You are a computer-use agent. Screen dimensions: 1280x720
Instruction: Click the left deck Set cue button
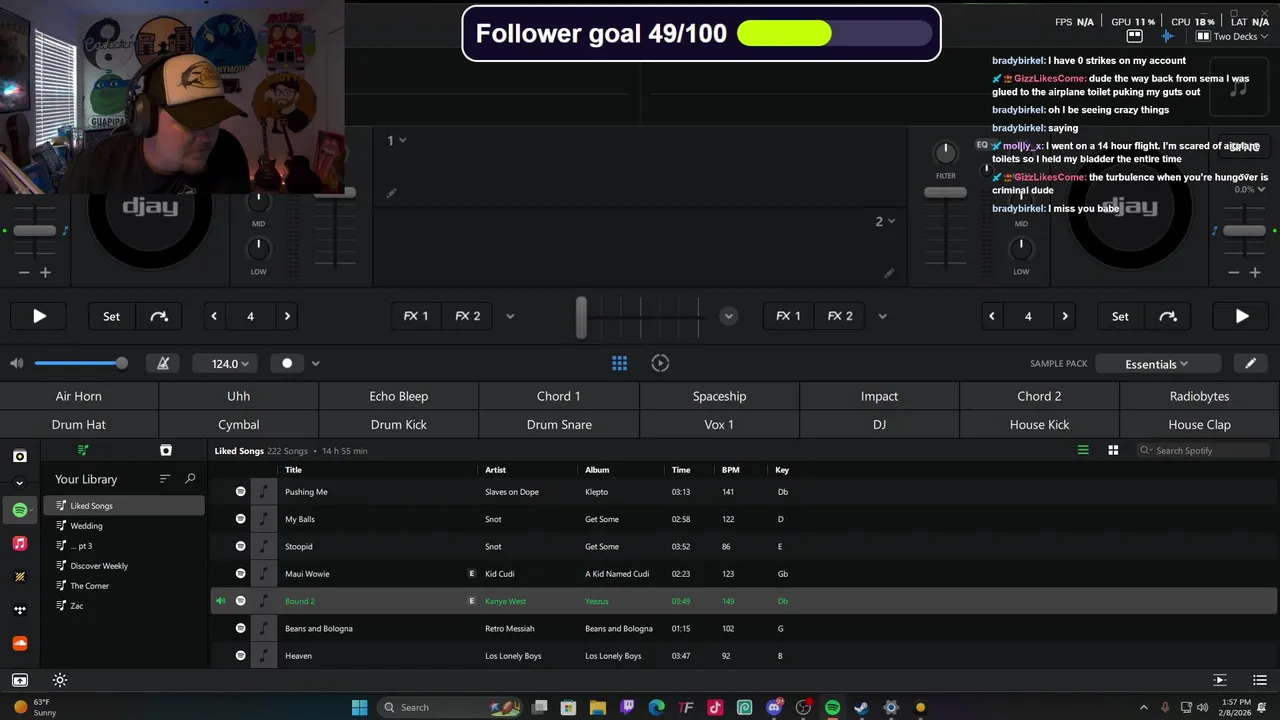tap(111, 316)
